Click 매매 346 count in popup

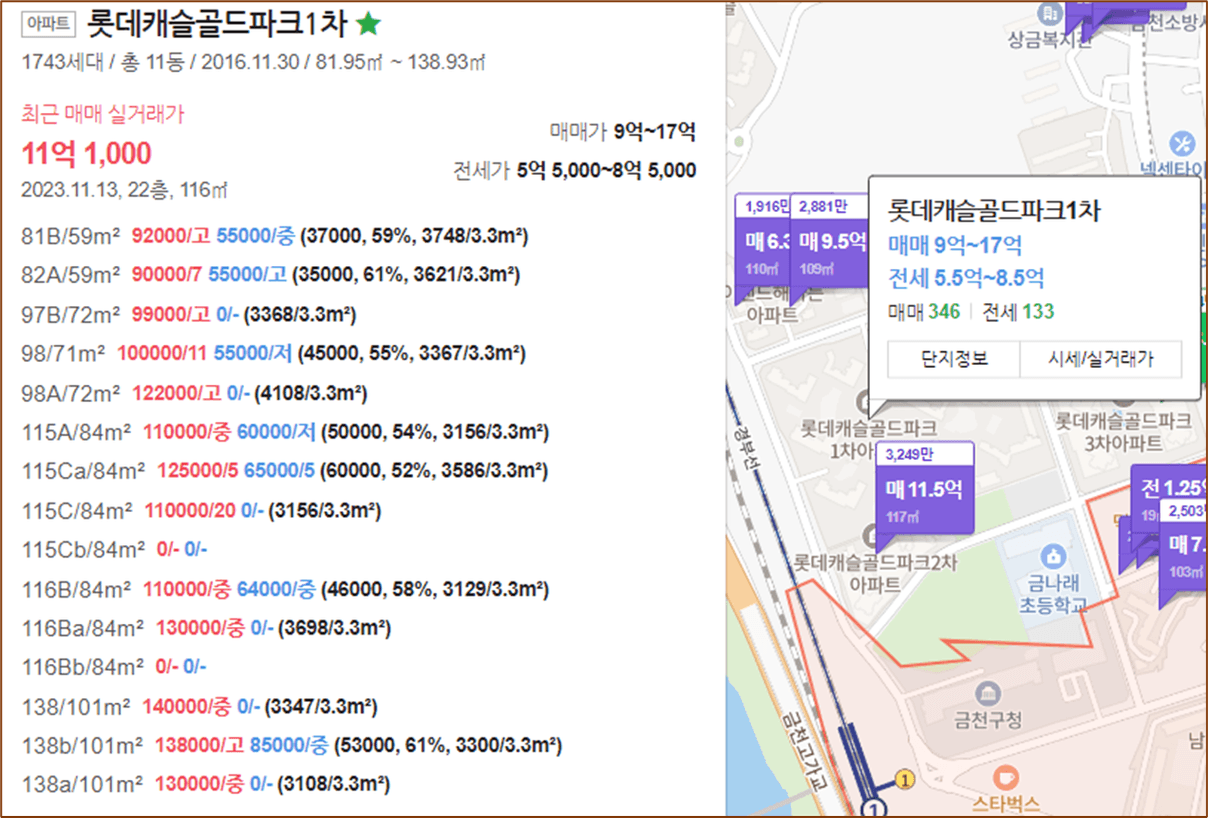tap(923, 311)
